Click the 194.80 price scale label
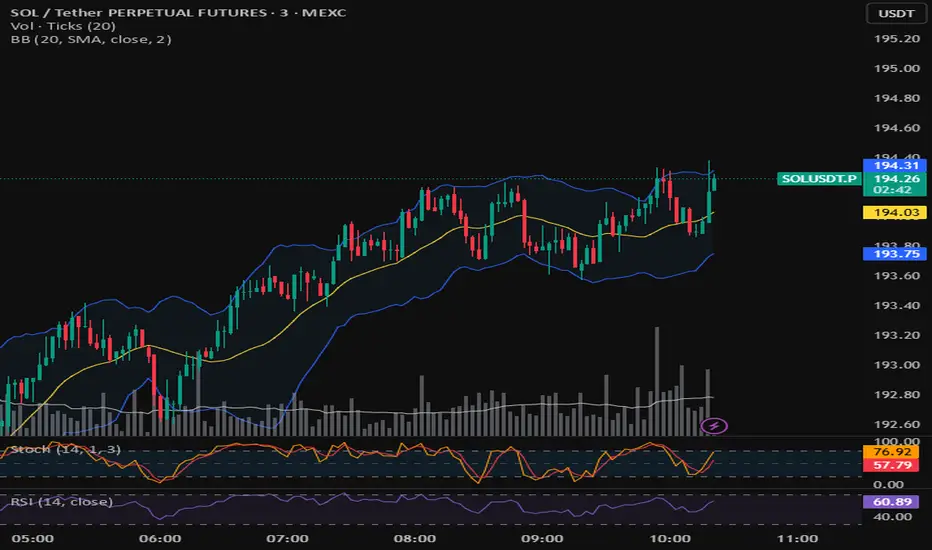 point(896,98)
